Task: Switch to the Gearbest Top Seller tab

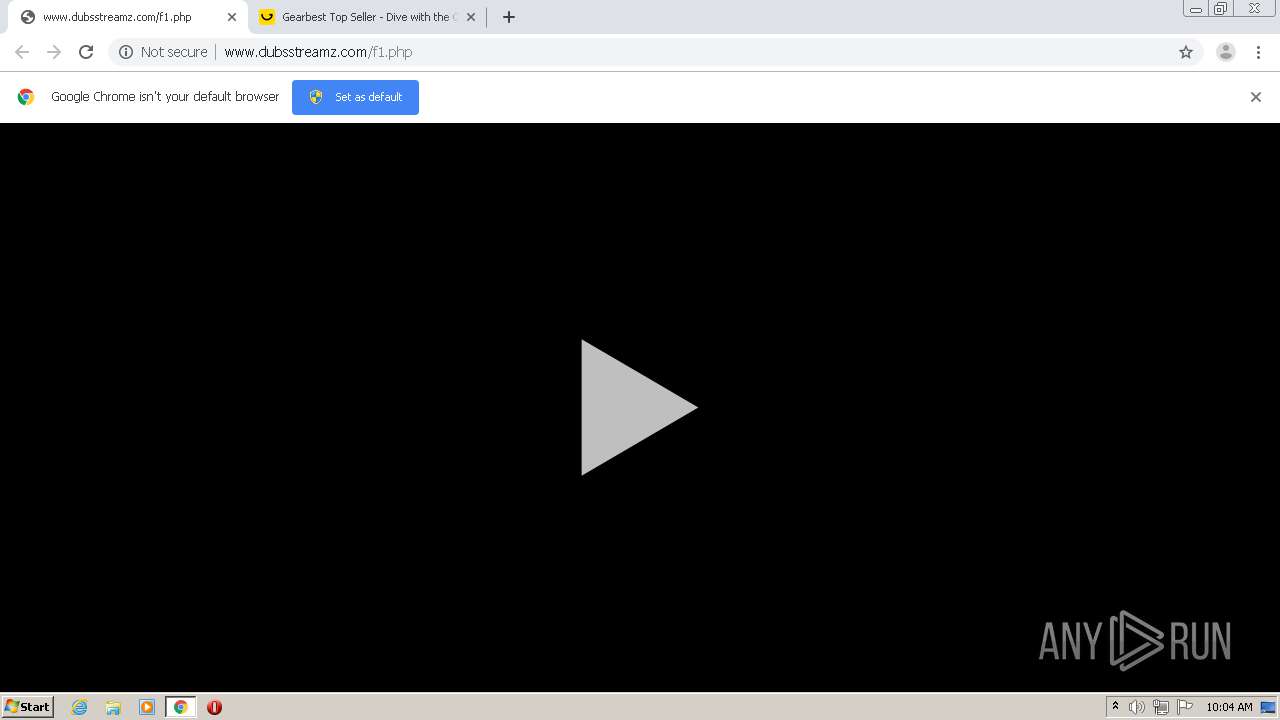Action: (x=368, y=17)
